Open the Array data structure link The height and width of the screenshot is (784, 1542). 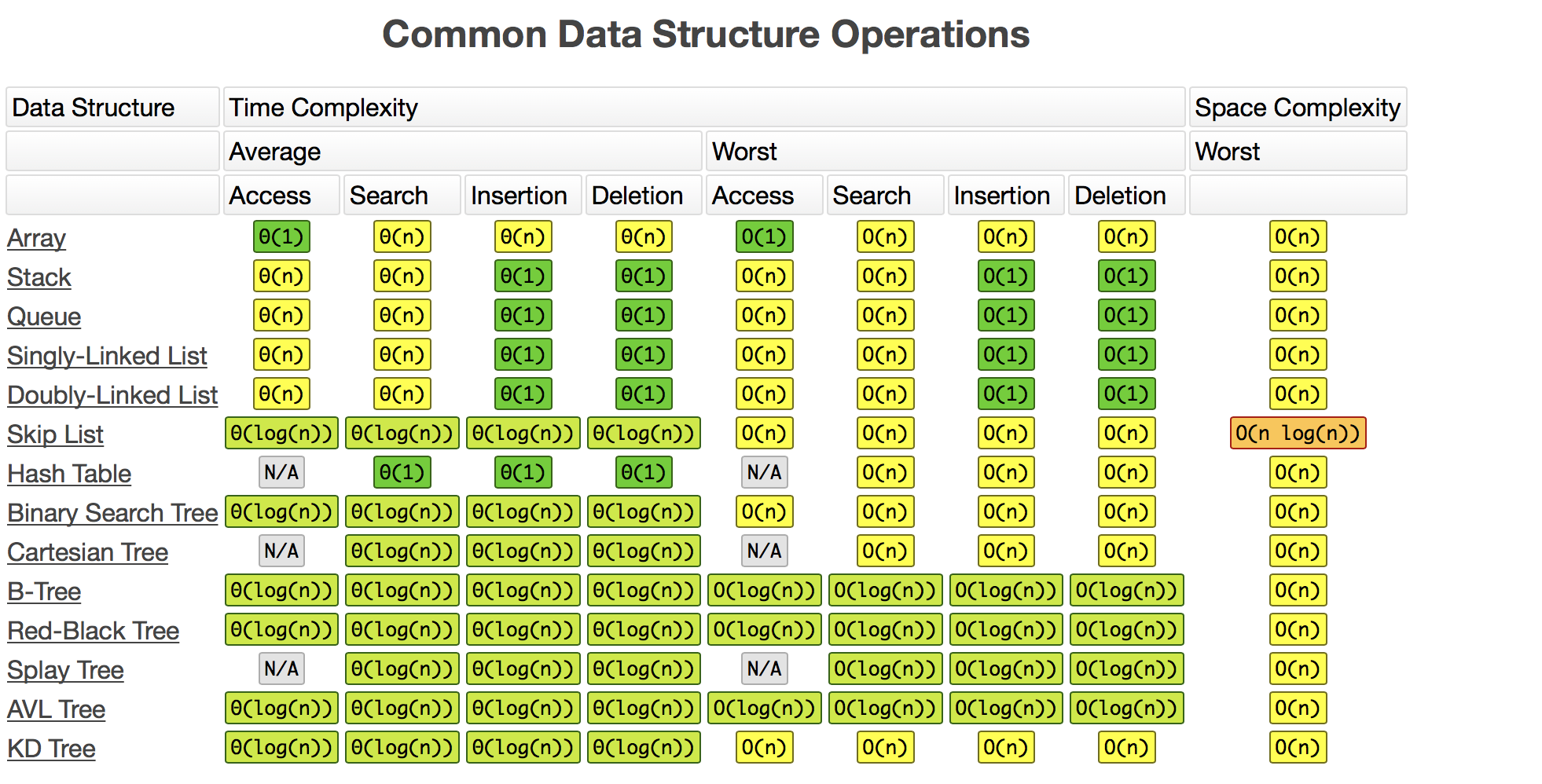pyautogui.click(x=36, y=238)
